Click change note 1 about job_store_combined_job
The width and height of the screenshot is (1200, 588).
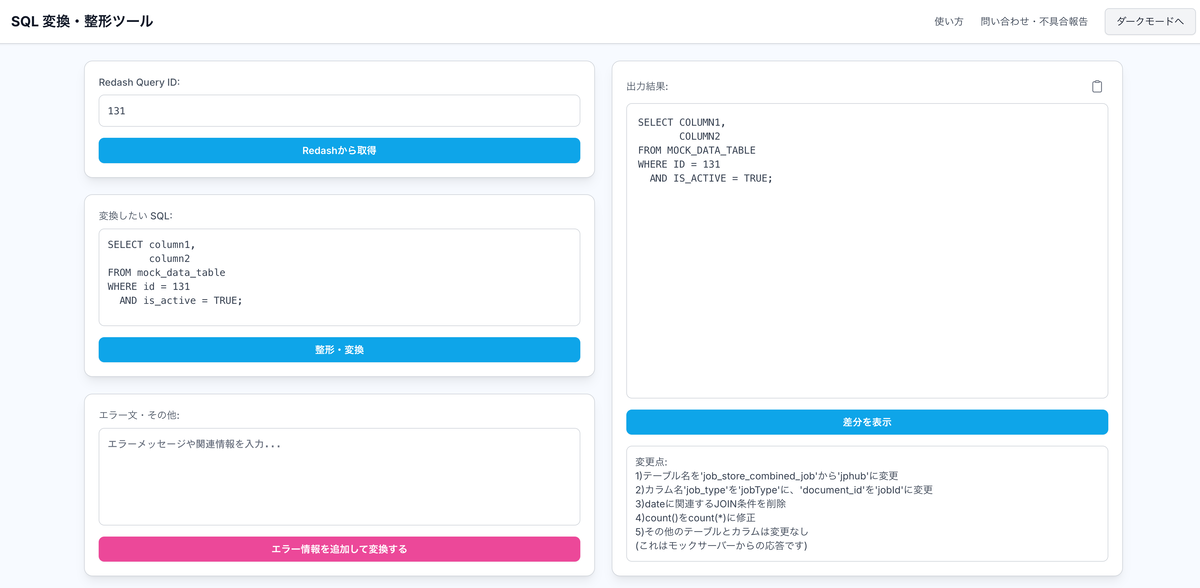[767, 476]
